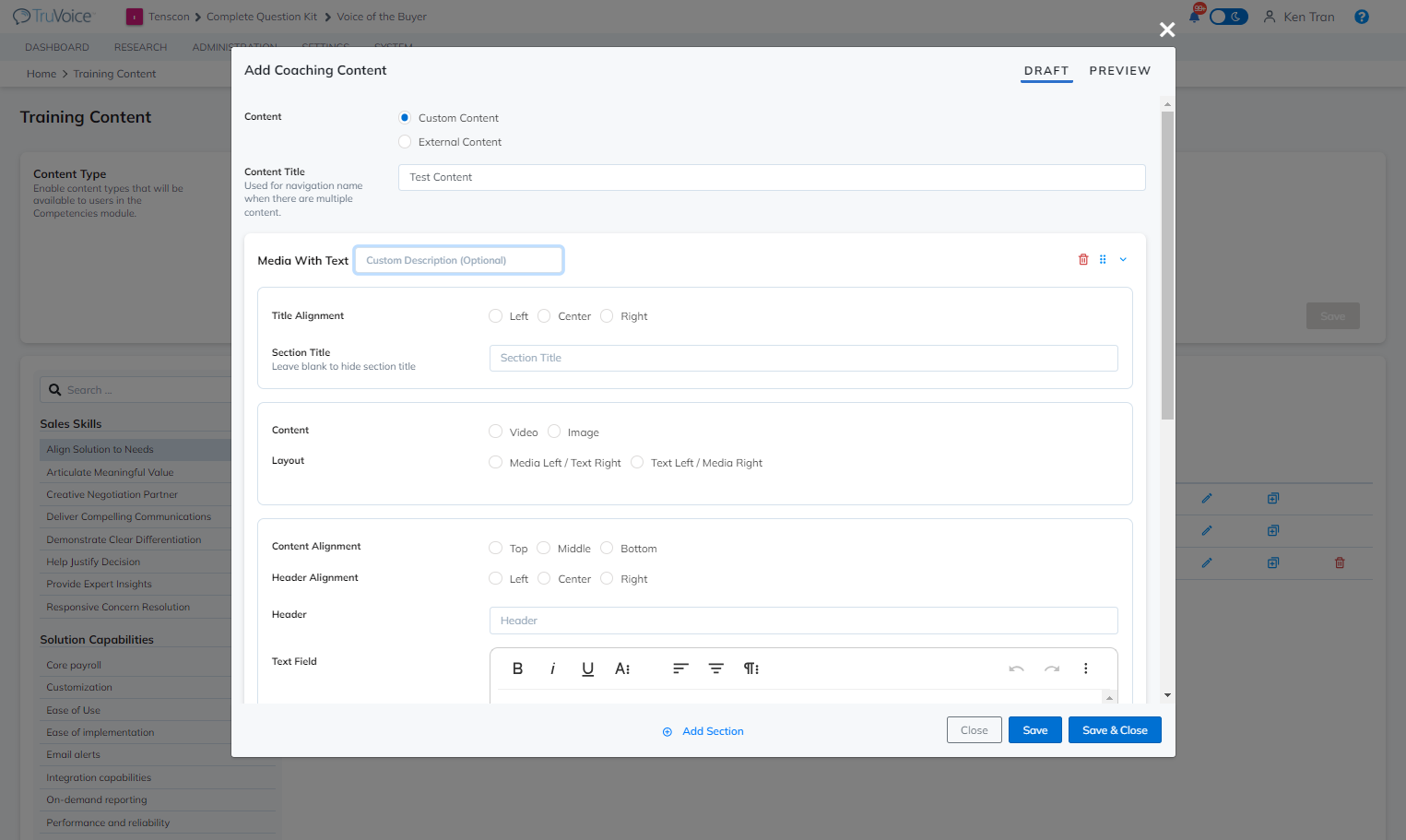1406x840 pixels.
Task: Click the red trash icon in the background table
Action: (x=1340, y=562)
